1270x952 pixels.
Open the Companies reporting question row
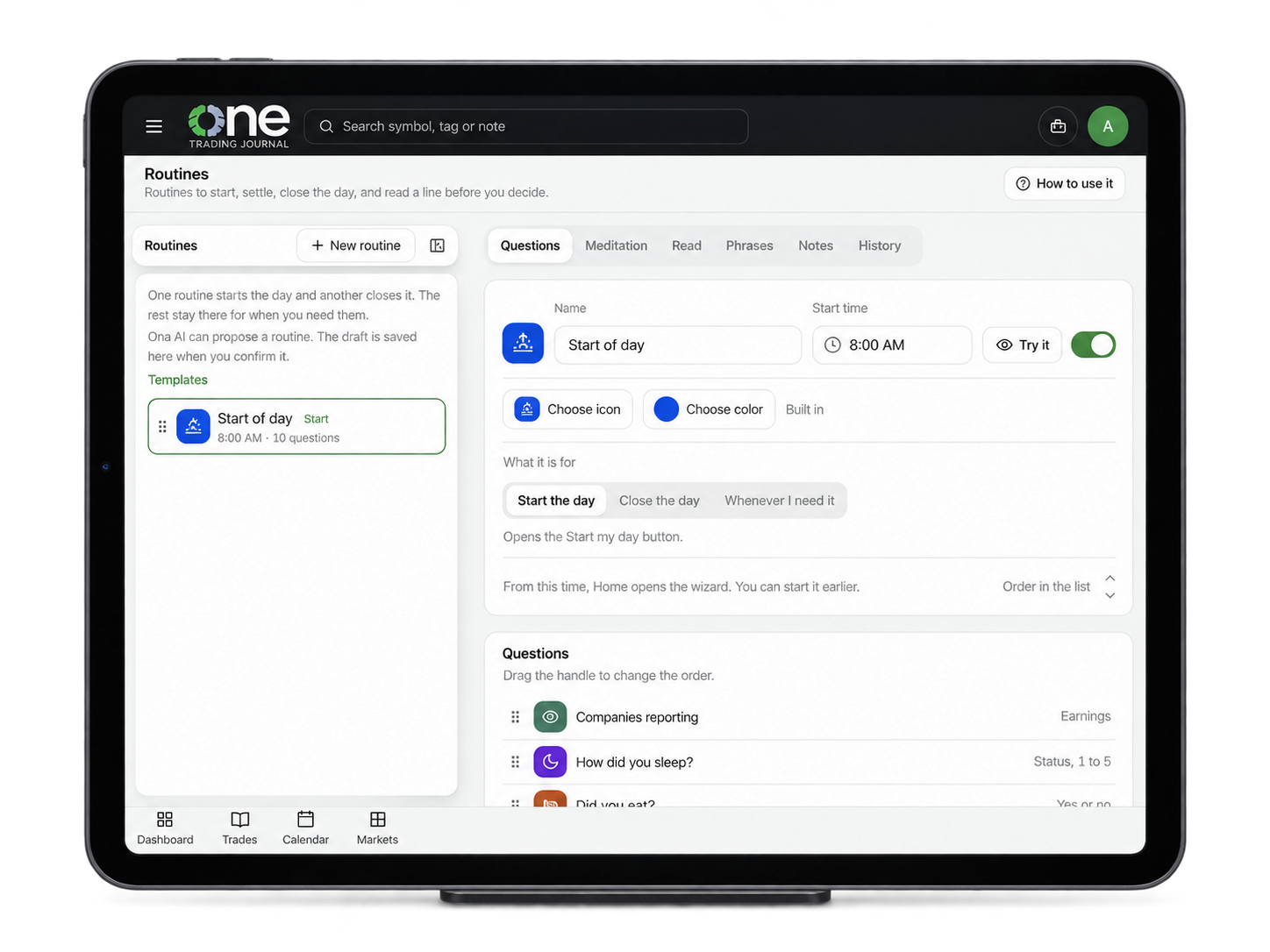pos(809,717)
